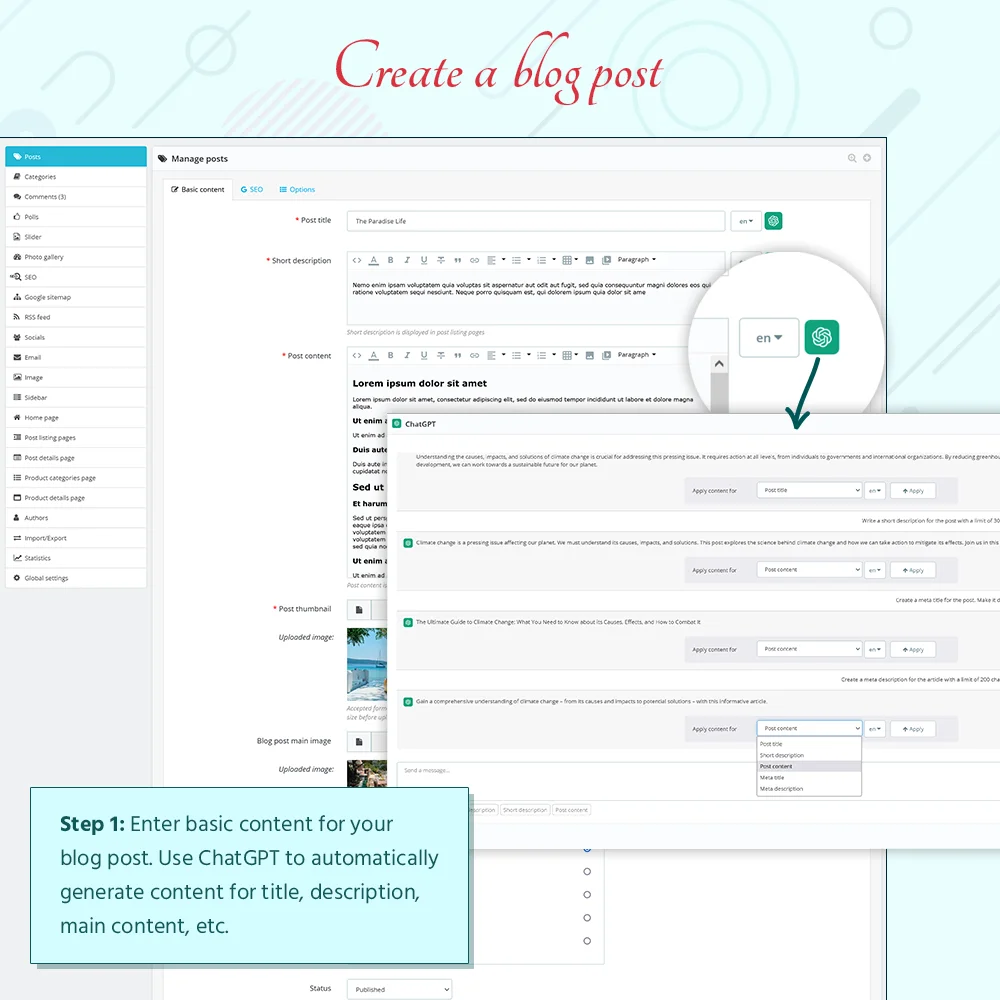
Task: Choose Short description in Apply content for dropdown
Action: (x=783, y=754)
